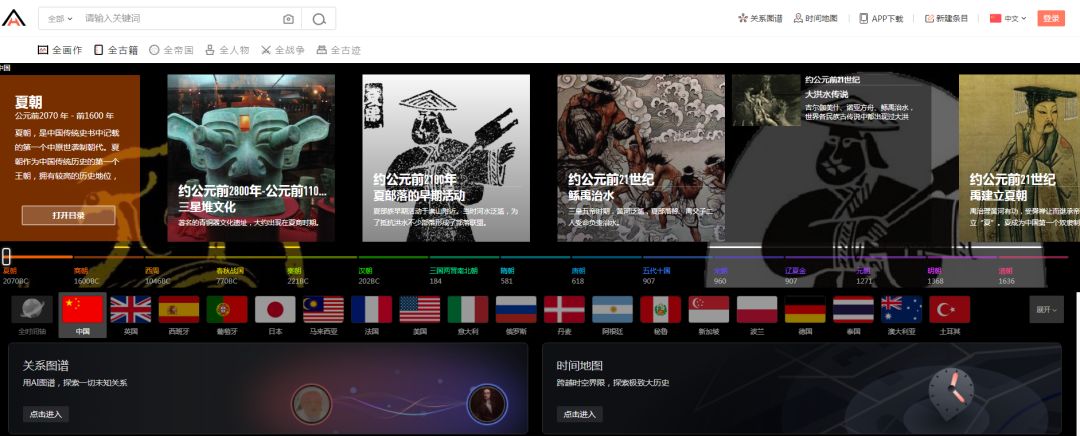This screenshot has height=436, width=1080.
Task: Select the 阿根廷 flag icon
Action: click(x=613, y=310)
